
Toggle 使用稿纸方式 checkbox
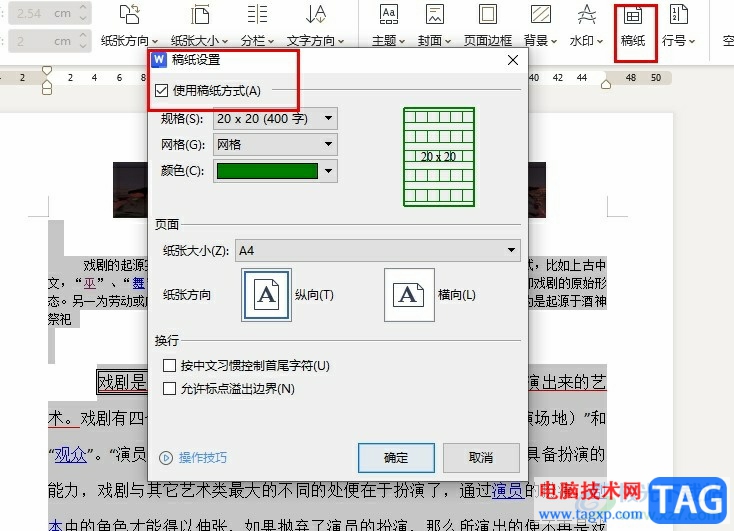coord(161,90)
